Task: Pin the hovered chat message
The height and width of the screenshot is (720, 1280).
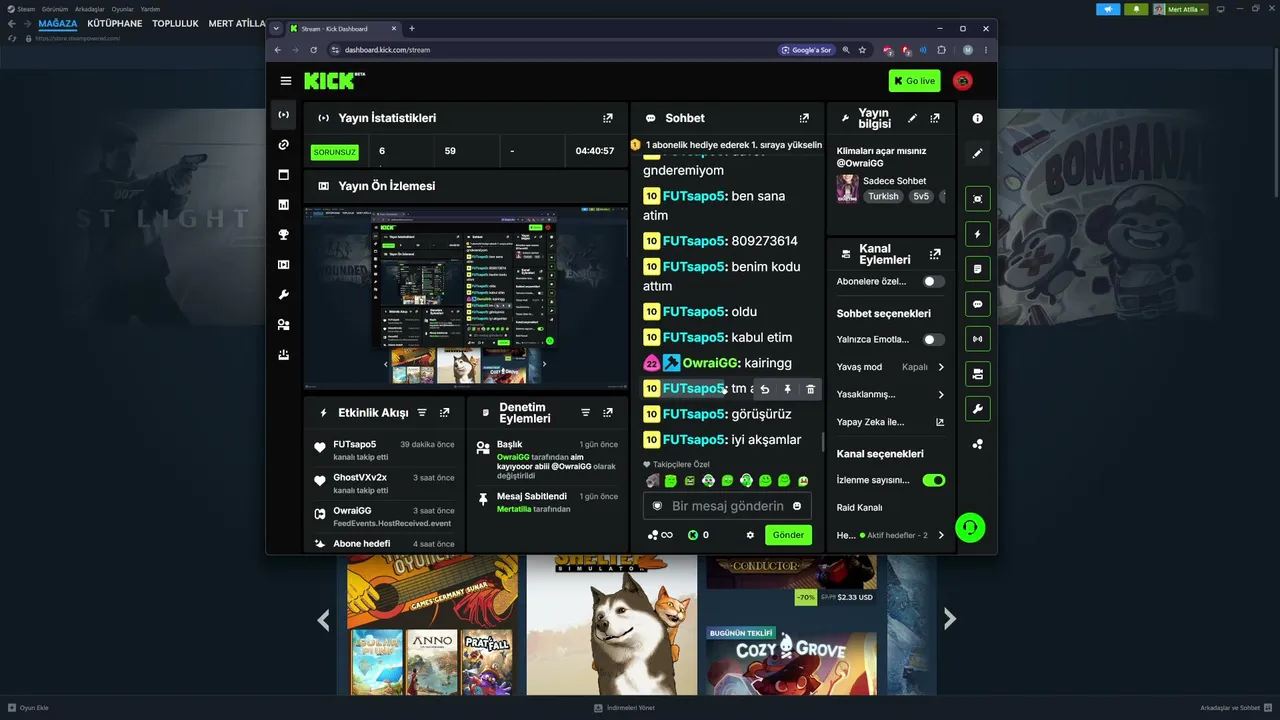Action: [788, 389]
